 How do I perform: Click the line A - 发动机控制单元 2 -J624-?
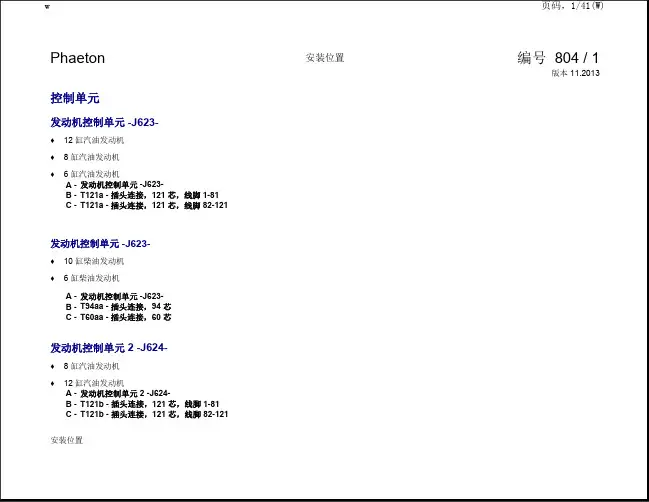[x=118, y=393]
